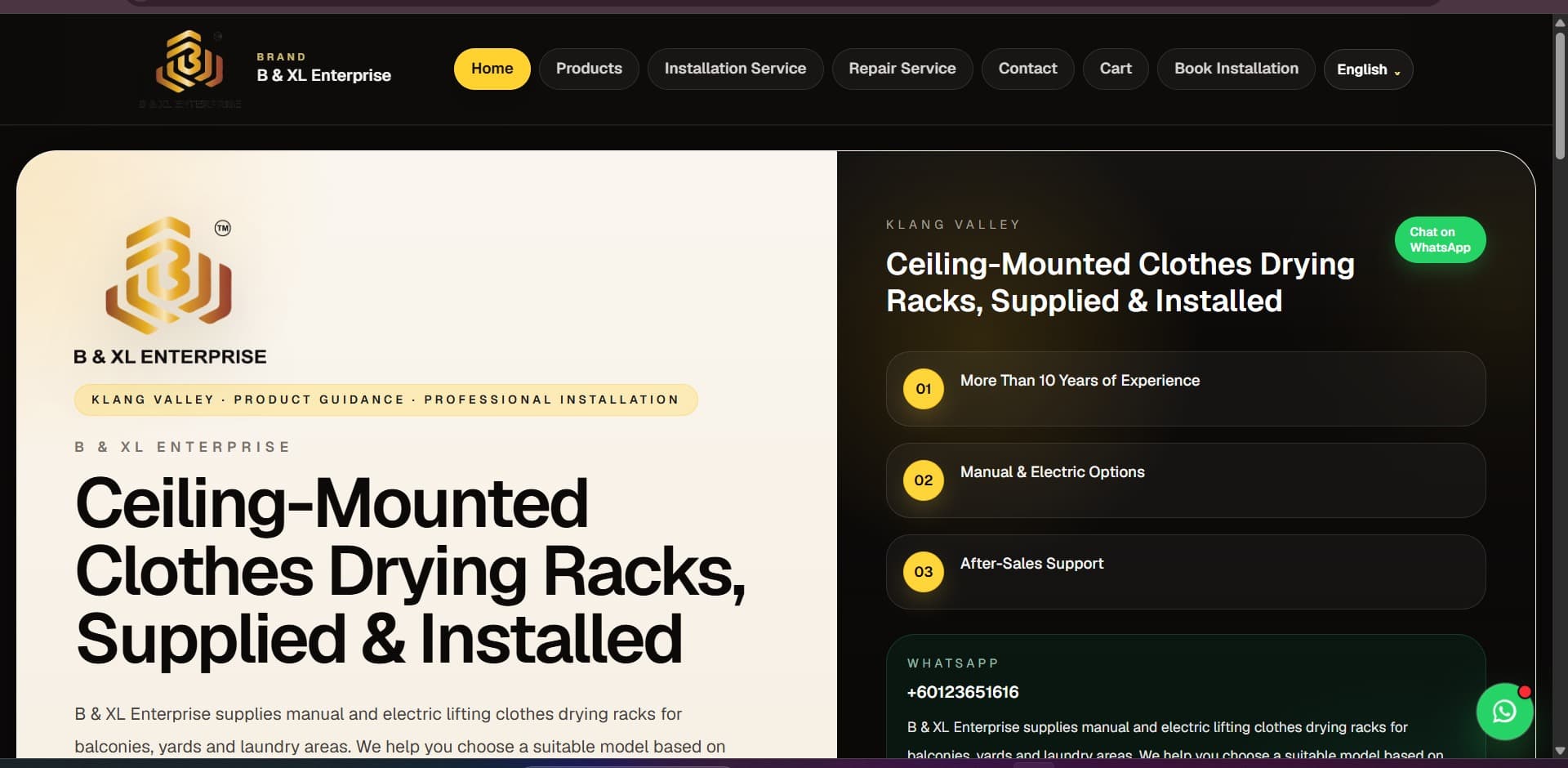The width and height of the screenshot is (1568, 768).
Task: Click the B & XL ENTERPRISE hero logo text
Action: [170, 357]
